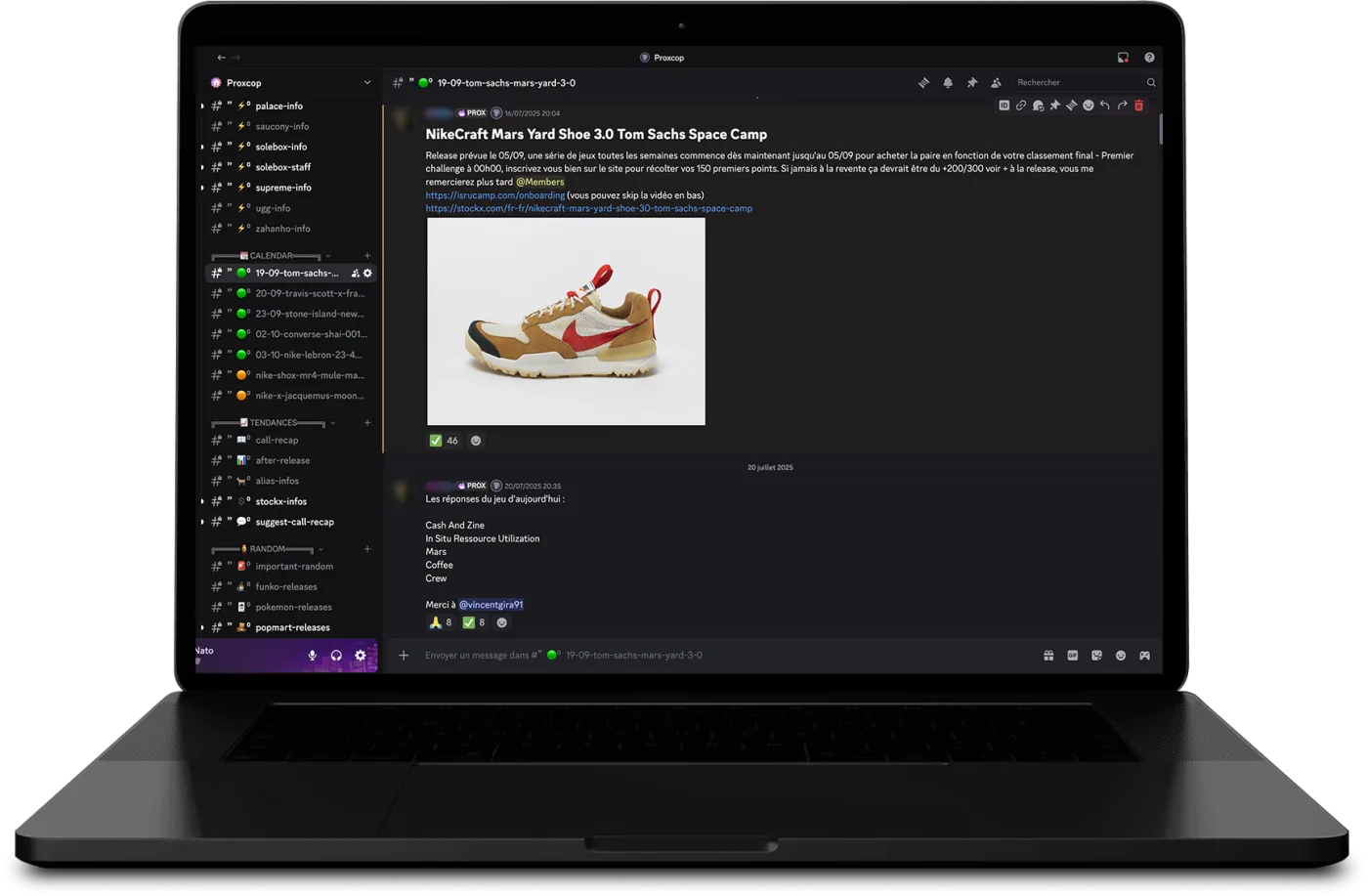The height and width of the screenshot is (896, 1368).
Task: Edit channel gear for 19-09-tom-sachs
Action: tap(367, 274)
